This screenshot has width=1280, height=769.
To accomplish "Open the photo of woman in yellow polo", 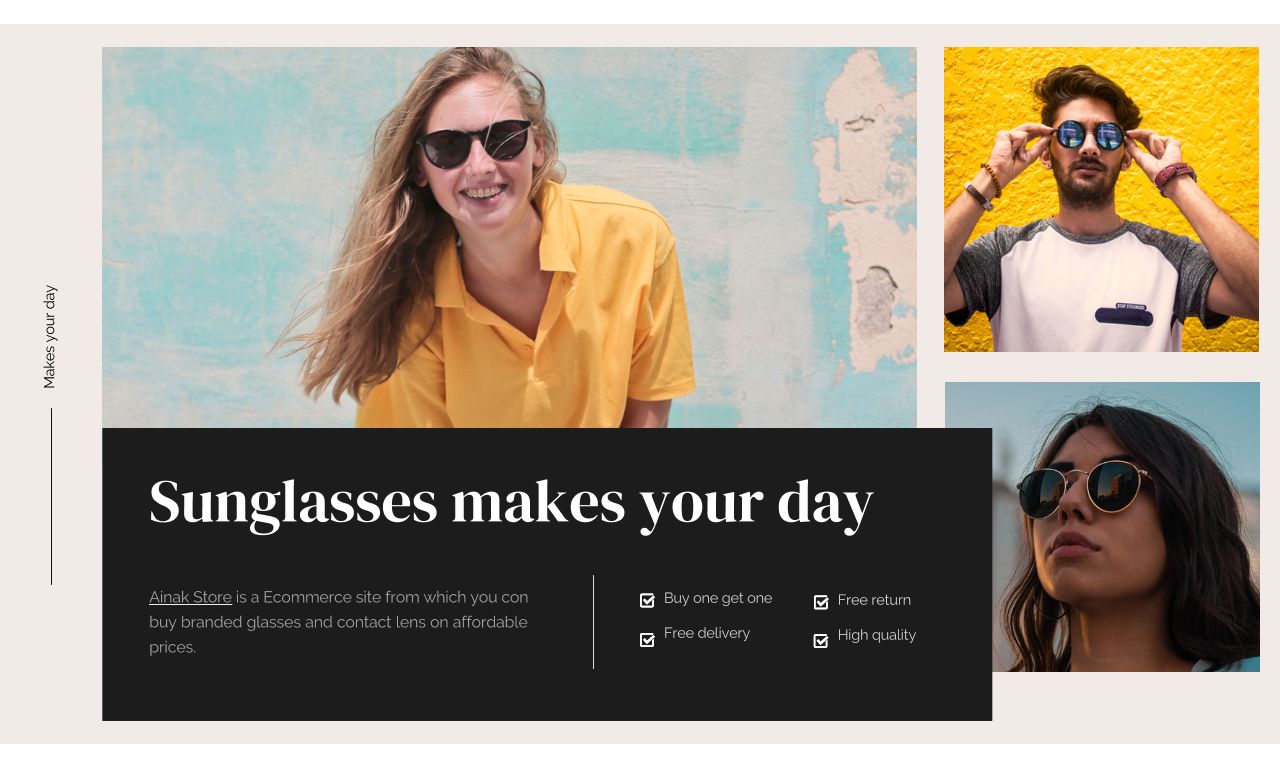I will click(509, 238).
